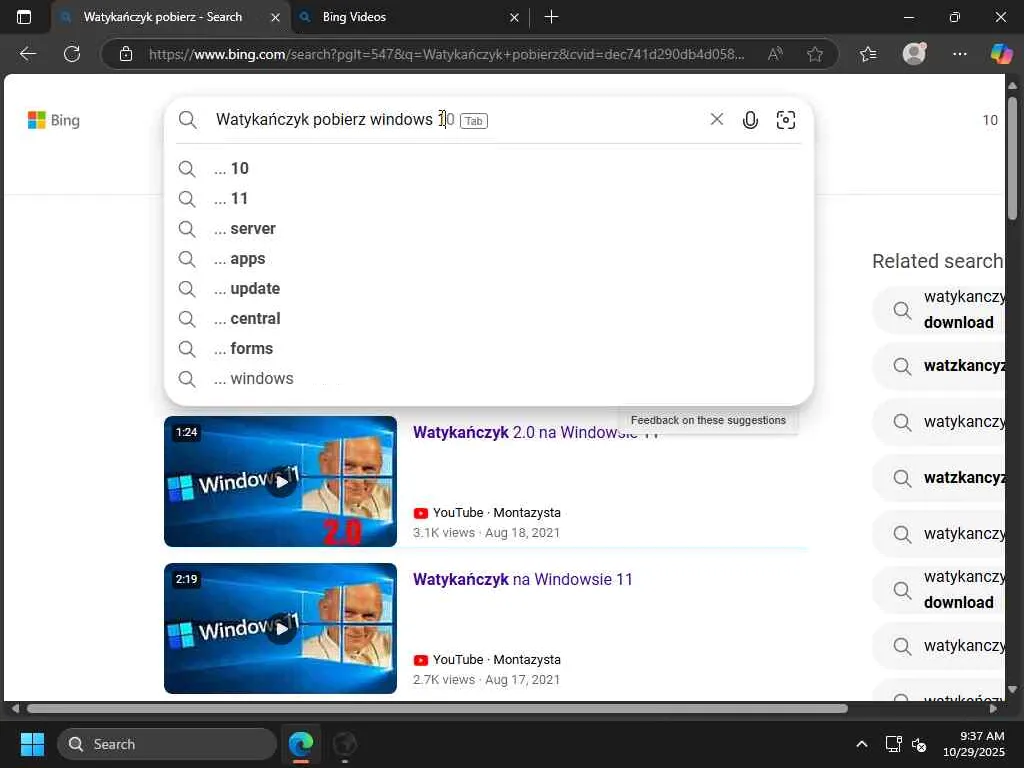Pick the '... server' suggestion
The height and width of the screenshot is (768, 1024).
point(488,229)
